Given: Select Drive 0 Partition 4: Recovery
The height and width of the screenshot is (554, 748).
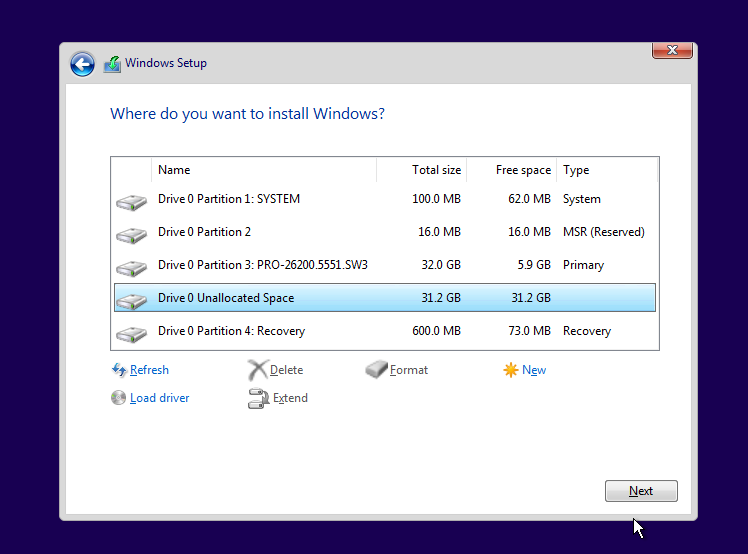Looking at the screenshot, I should 385,331.
